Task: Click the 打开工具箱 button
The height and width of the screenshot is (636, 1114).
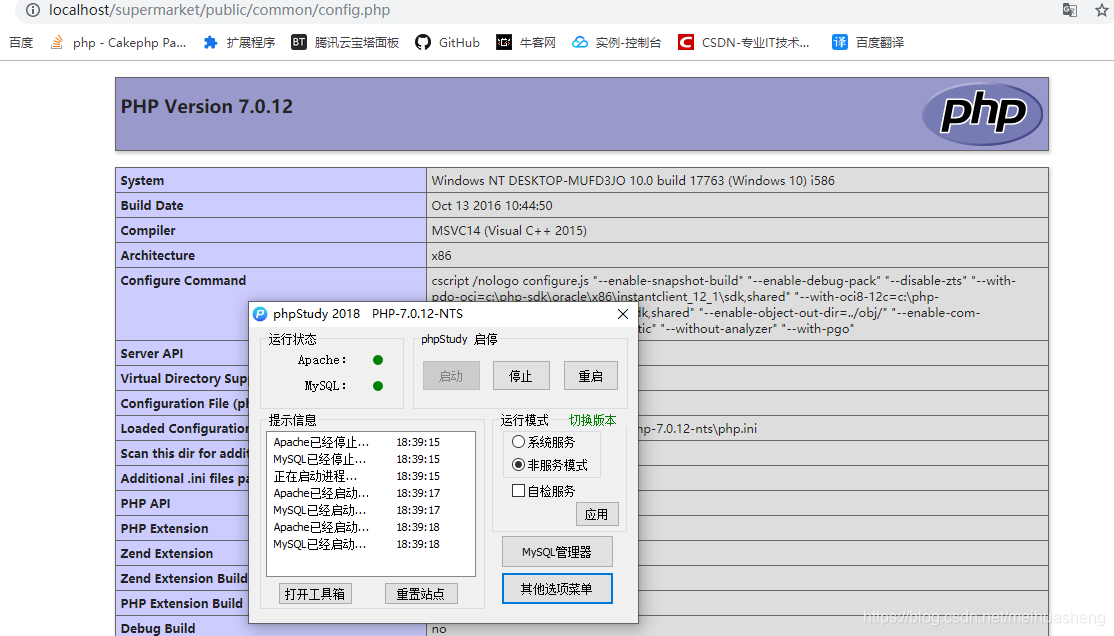Action: pos(315,594)
